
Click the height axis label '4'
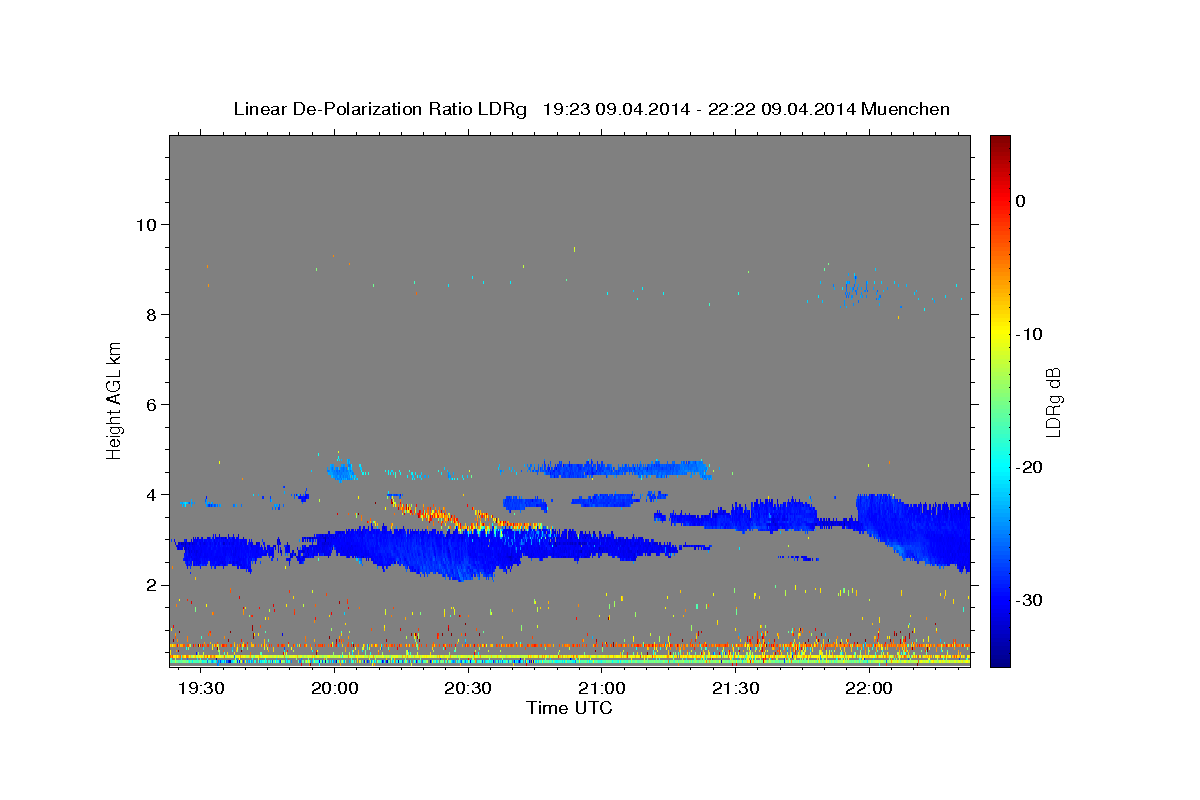click(x=150, y=494)
